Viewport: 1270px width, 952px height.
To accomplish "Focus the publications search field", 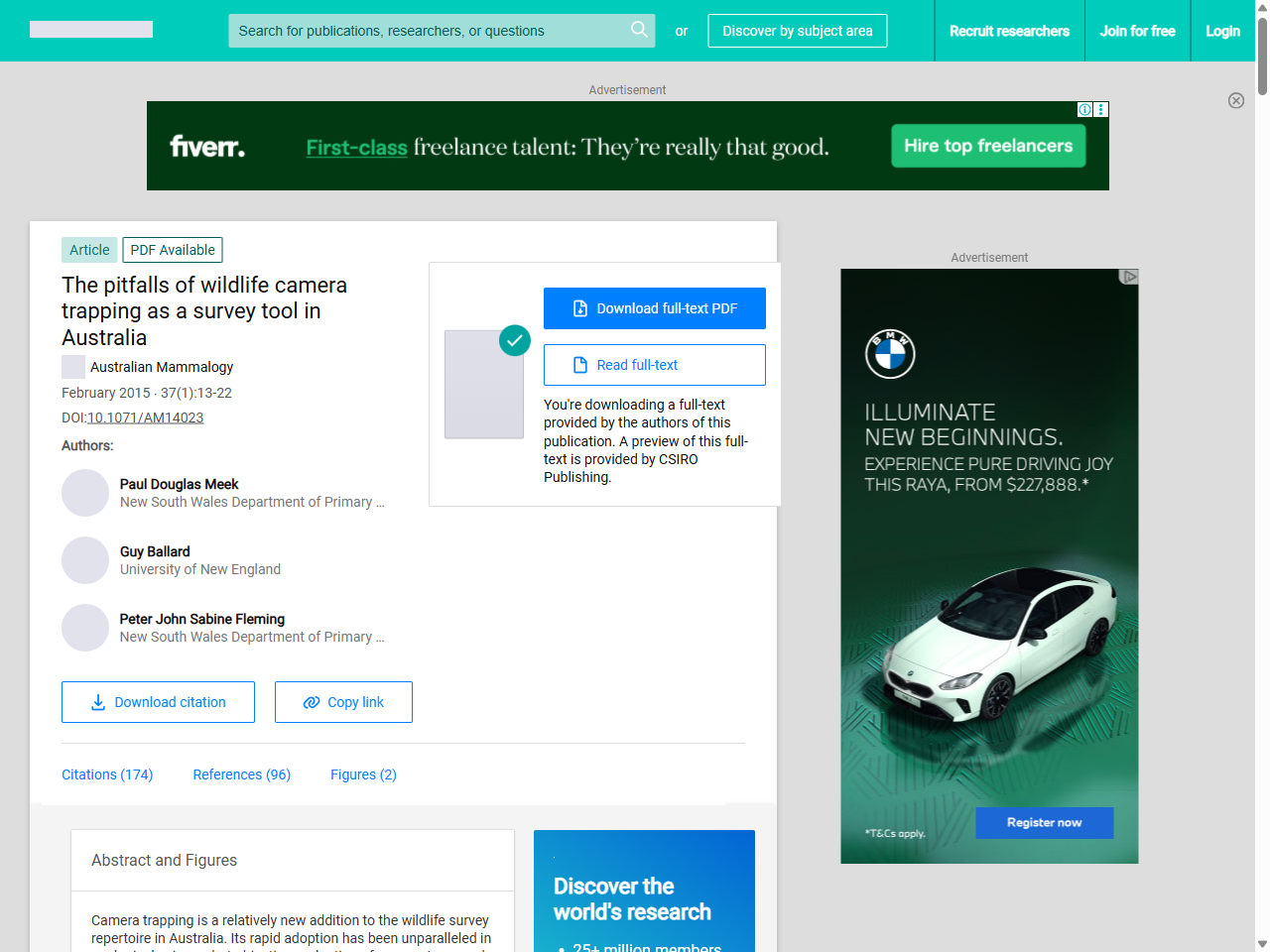I will click(427, 31).
